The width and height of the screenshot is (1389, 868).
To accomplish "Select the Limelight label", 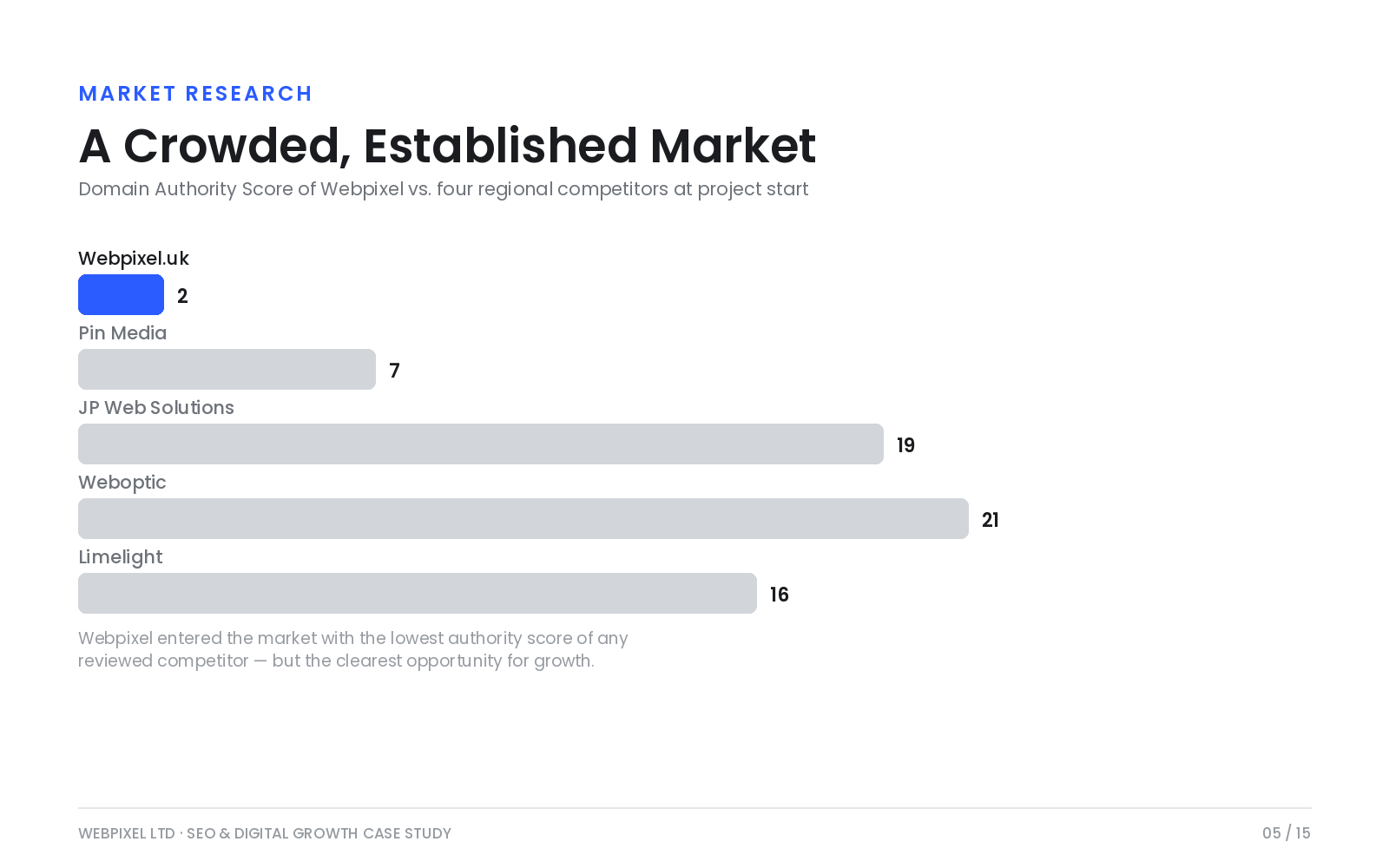I will [x=121, y=557].
